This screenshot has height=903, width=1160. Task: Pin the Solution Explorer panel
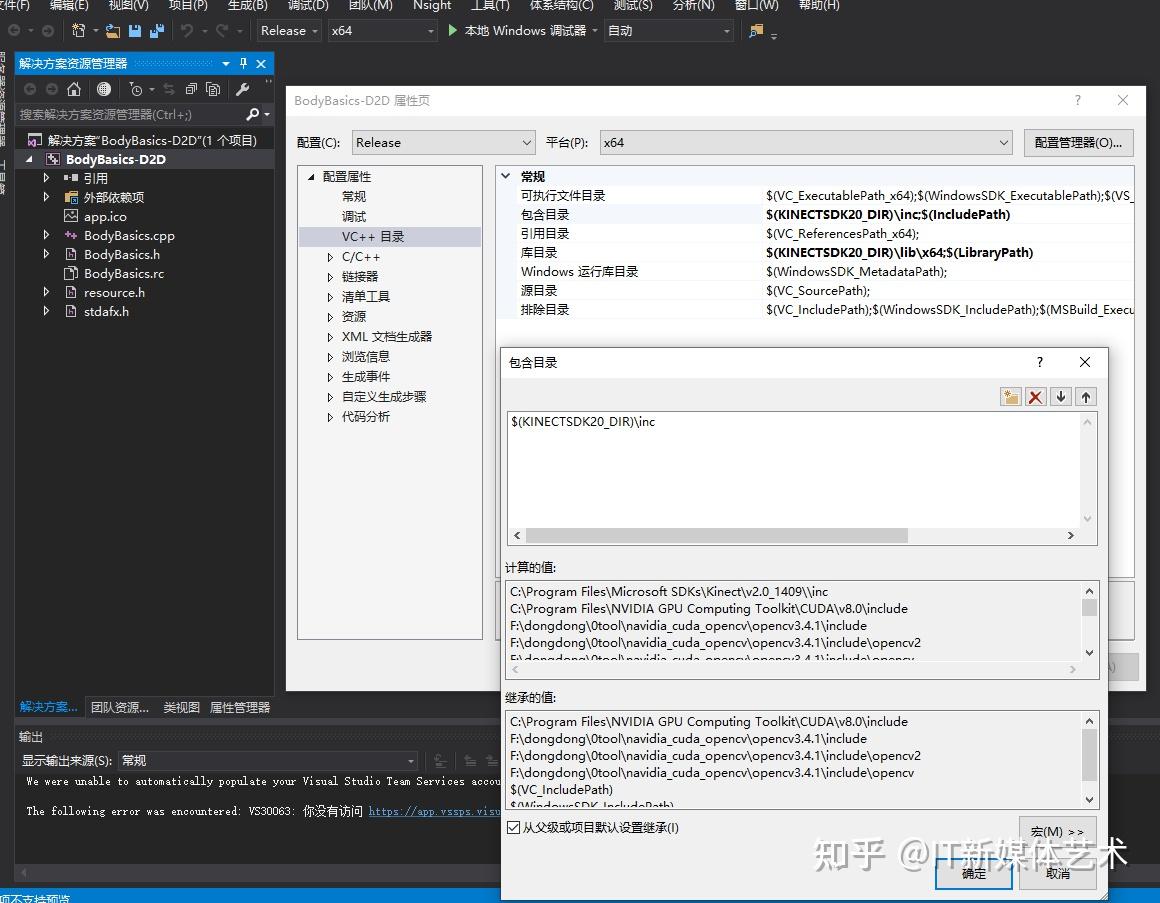[x=243, y=62]
